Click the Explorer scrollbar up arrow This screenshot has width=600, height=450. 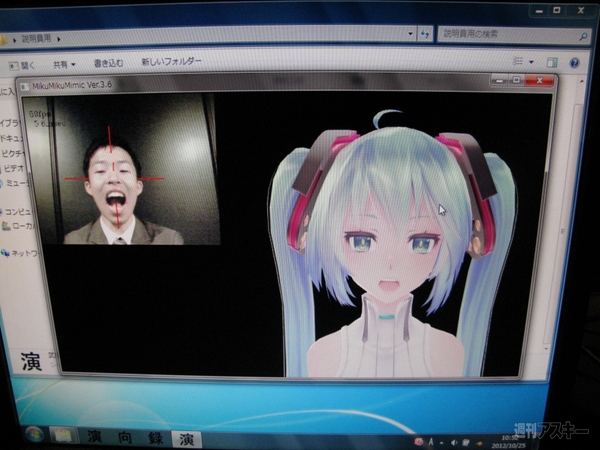[582, 82]
